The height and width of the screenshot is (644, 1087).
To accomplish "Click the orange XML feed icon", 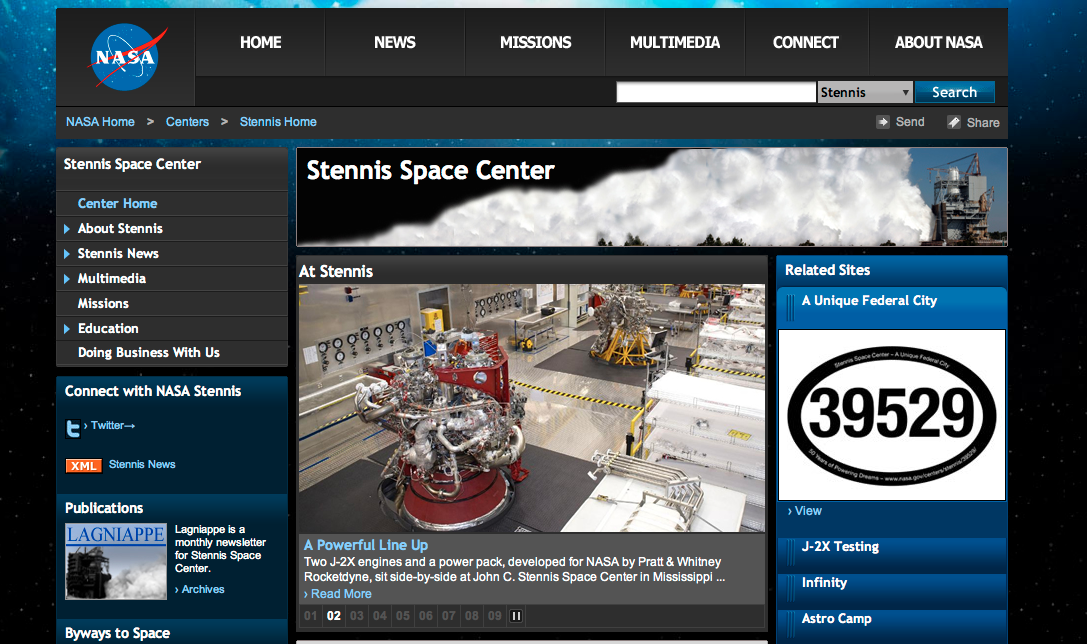I will tap(84, 465).
